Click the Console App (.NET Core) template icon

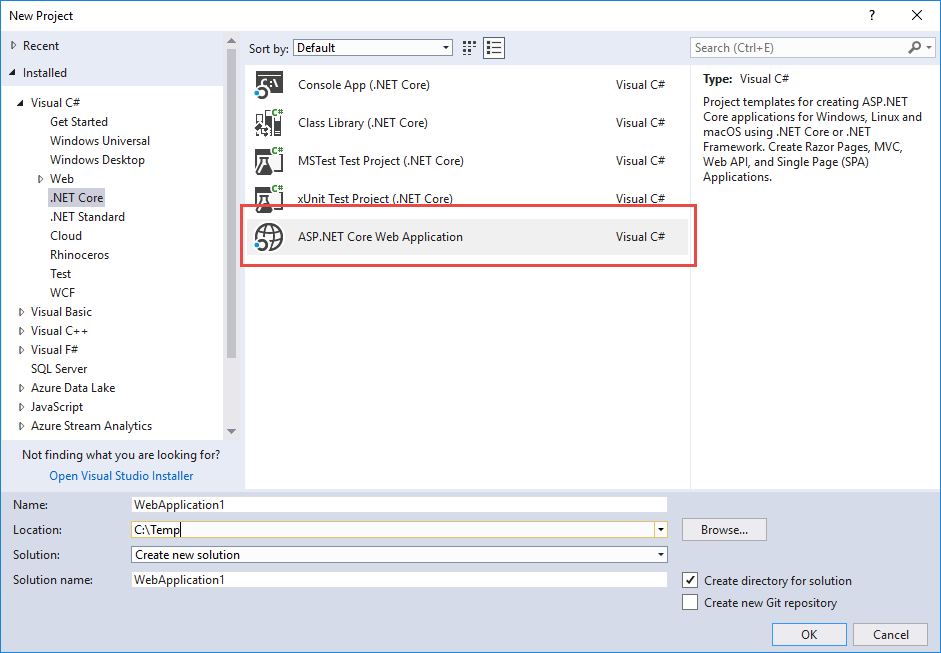tap(270, 85)
